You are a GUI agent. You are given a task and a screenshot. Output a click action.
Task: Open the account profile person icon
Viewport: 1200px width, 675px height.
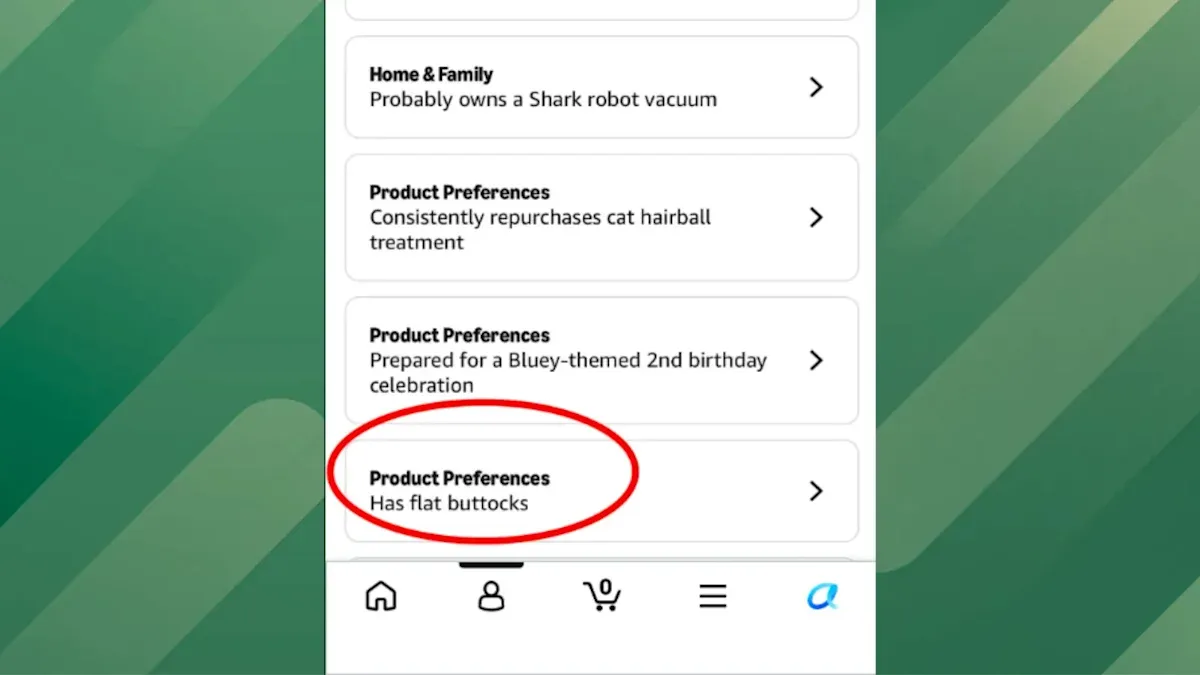pos(491,597)
